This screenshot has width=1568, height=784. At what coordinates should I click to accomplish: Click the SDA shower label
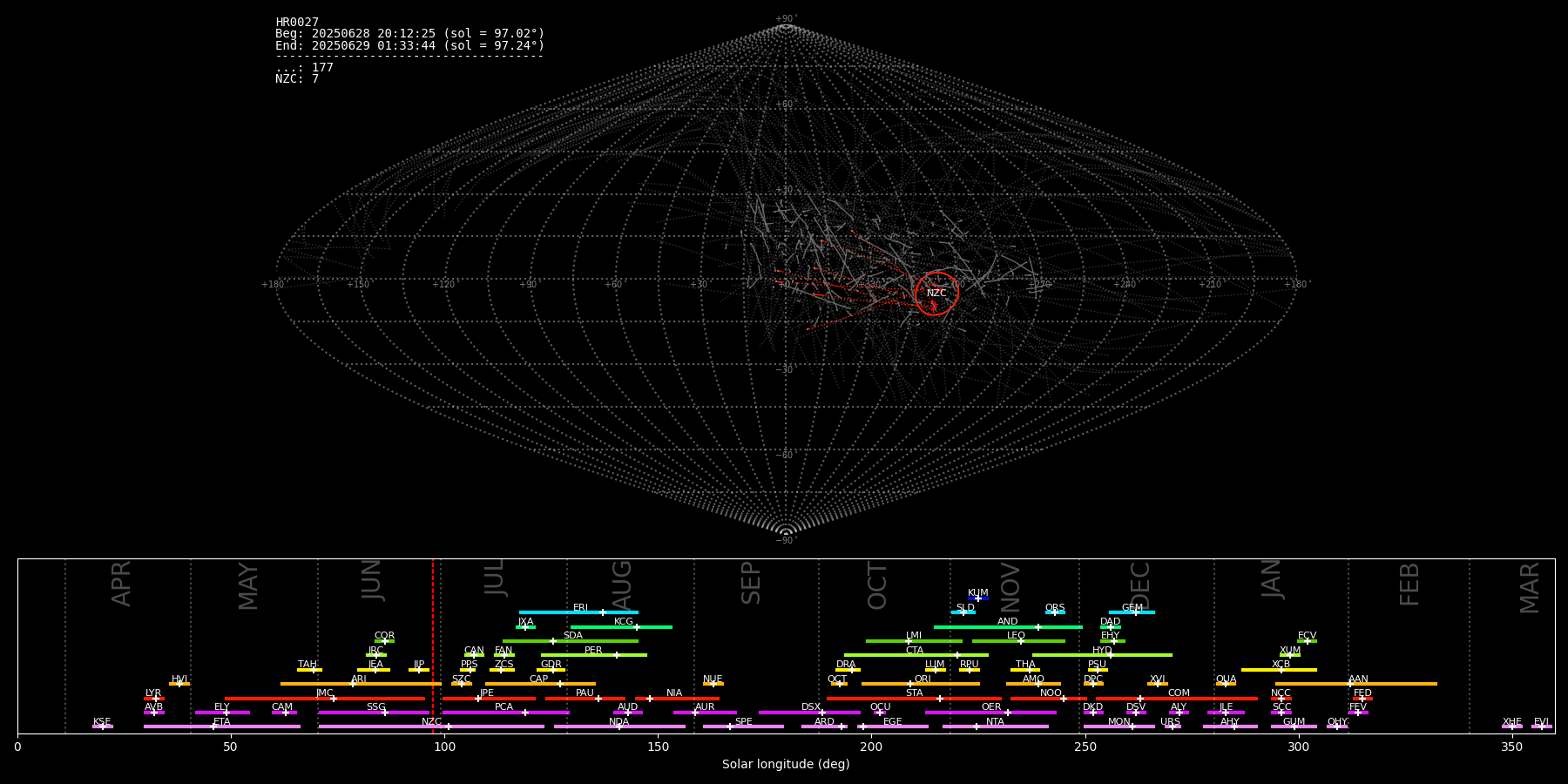pyautogui.click(x=573, y=636)
